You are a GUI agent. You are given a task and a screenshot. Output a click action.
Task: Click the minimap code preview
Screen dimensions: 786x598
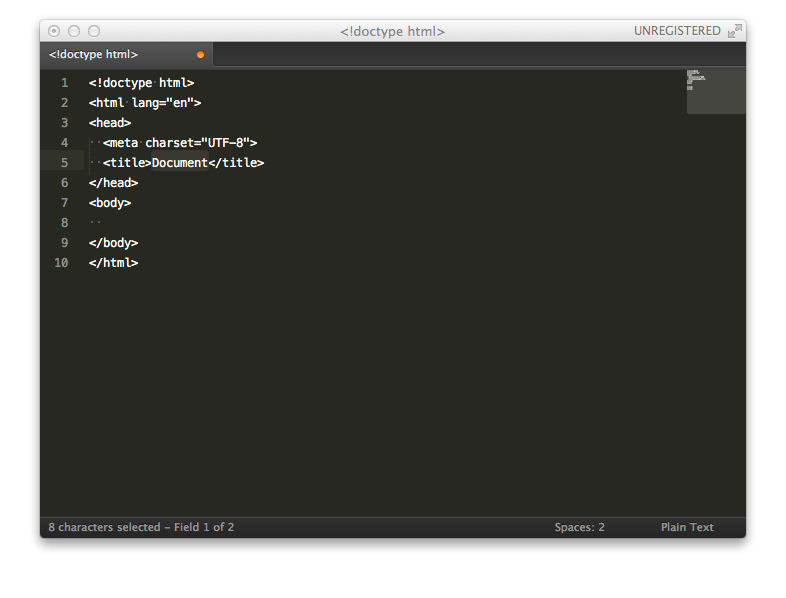pyautogui.click(x=715, y=92)
